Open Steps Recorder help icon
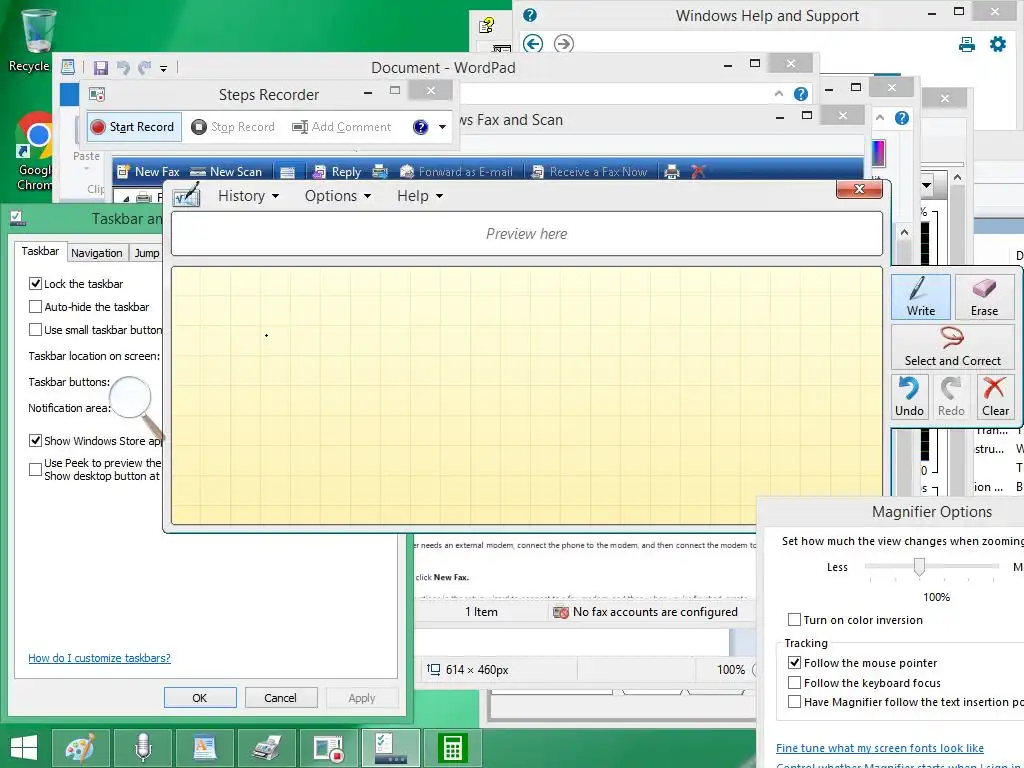The width and height of the screenshot is (1024, 768). (421, 127)
